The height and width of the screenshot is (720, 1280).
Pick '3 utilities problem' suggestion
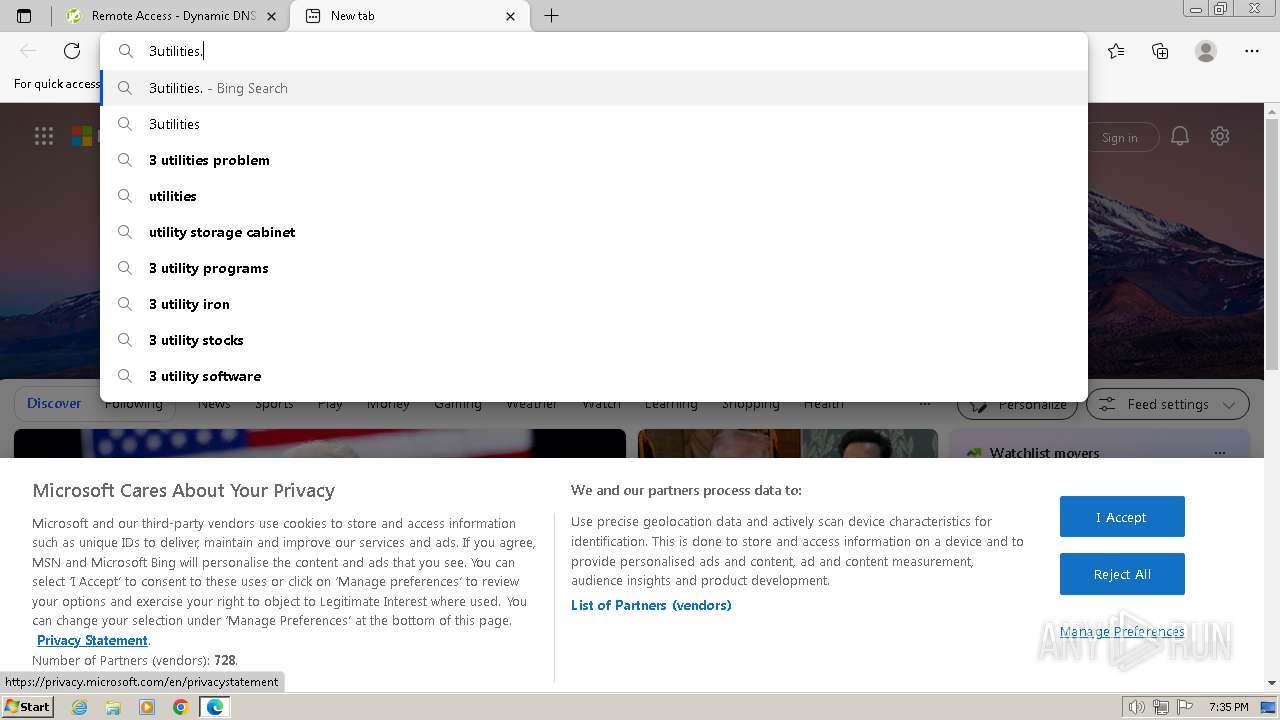coord(594,160)
